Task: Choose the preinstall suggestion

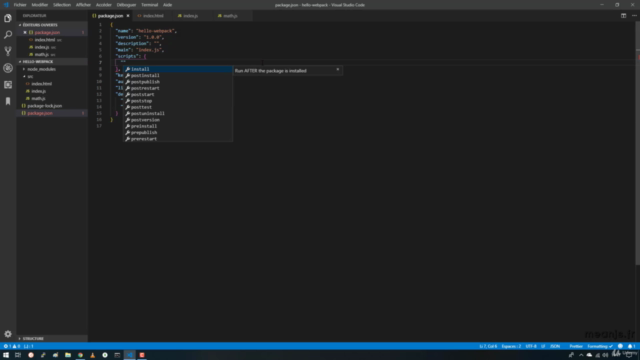Action: point(178,126)
